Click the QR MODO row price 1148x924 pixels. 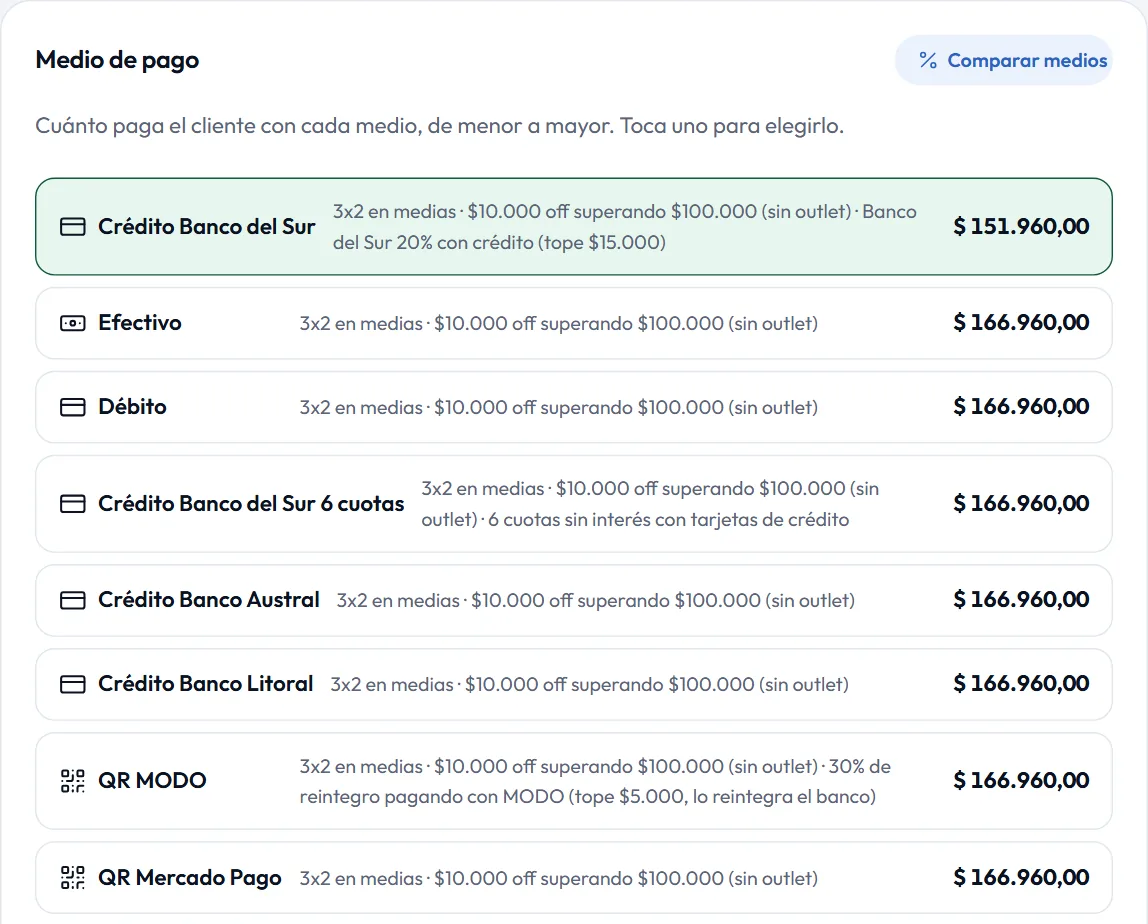[1021, 780]
